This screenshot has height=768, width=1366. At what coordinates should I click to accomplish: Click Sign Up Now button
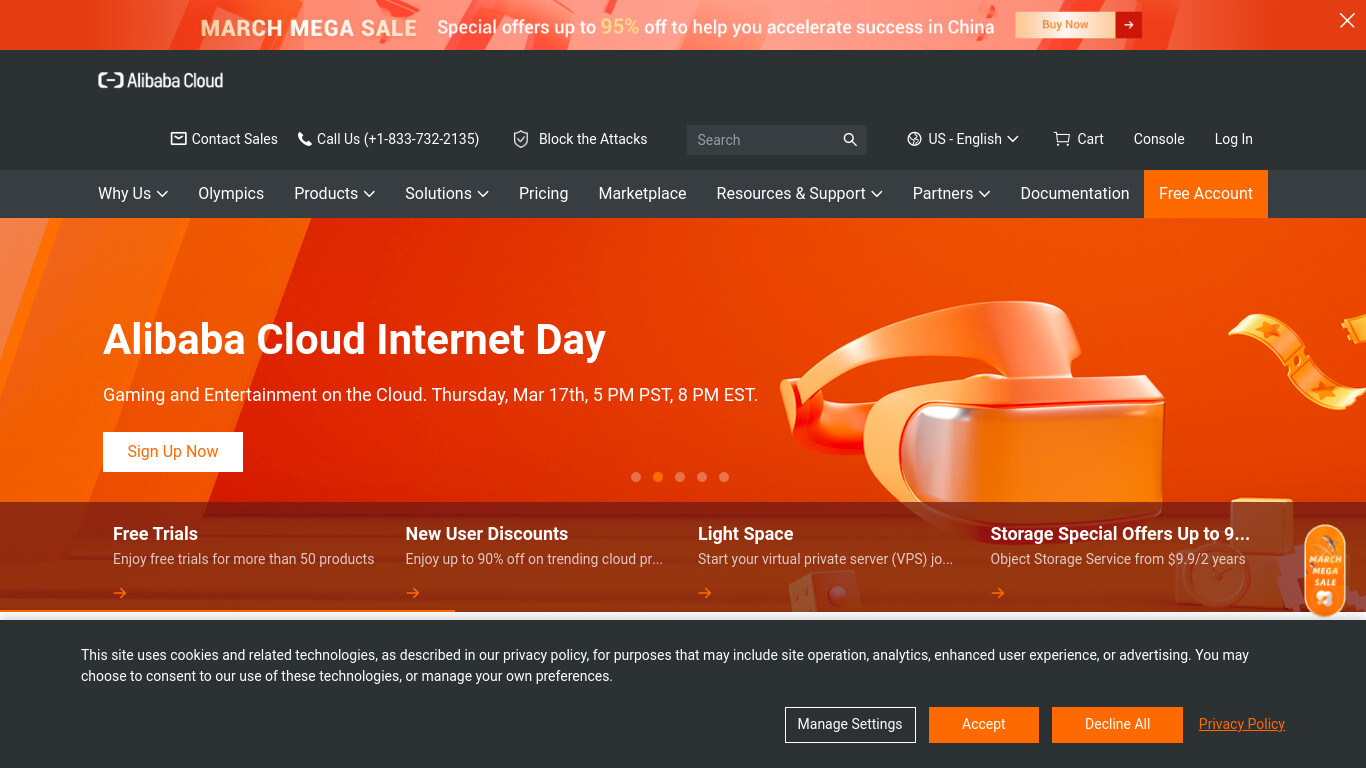(173, 452)
